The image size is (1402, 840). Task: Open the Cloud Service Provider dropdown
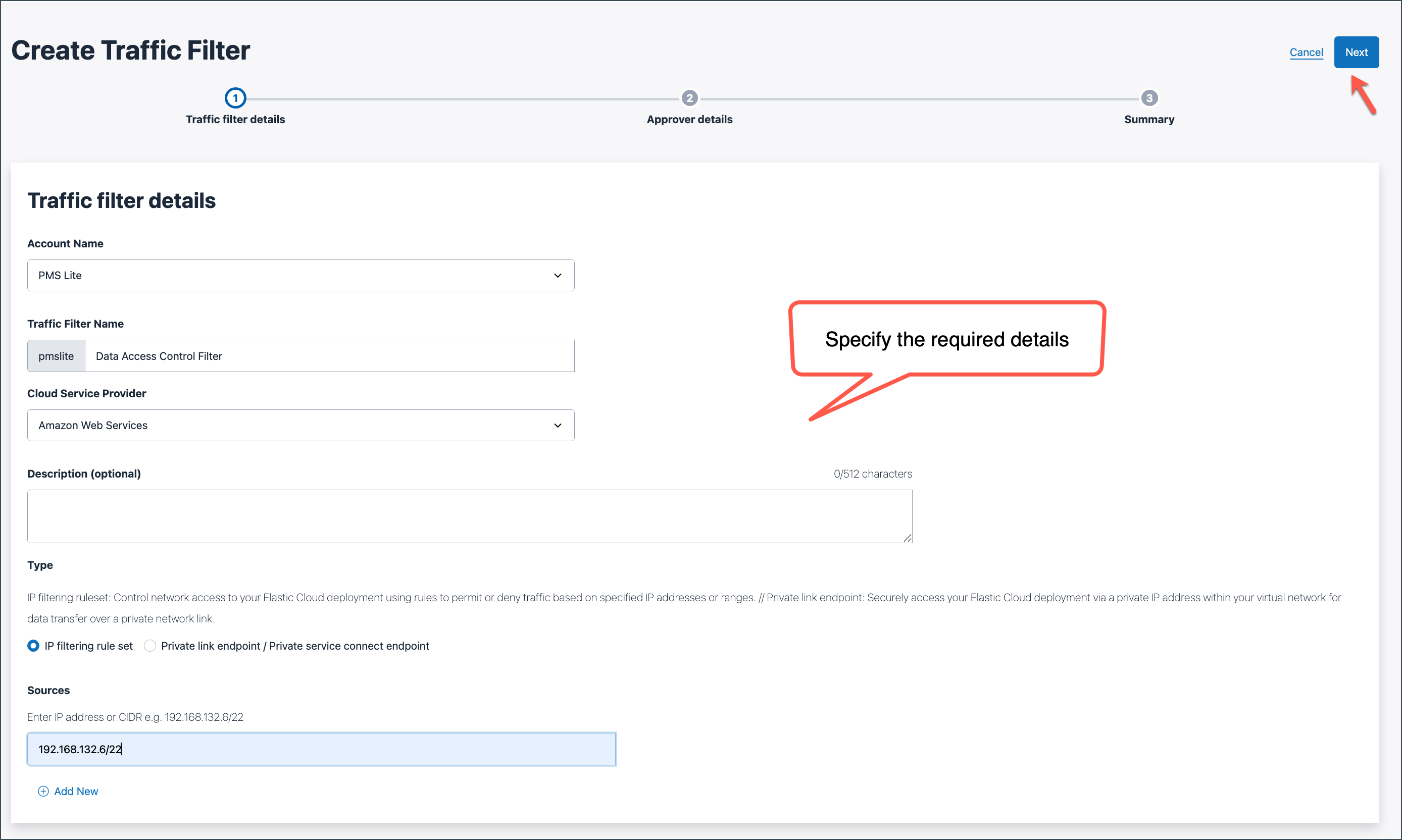[301, 425]
